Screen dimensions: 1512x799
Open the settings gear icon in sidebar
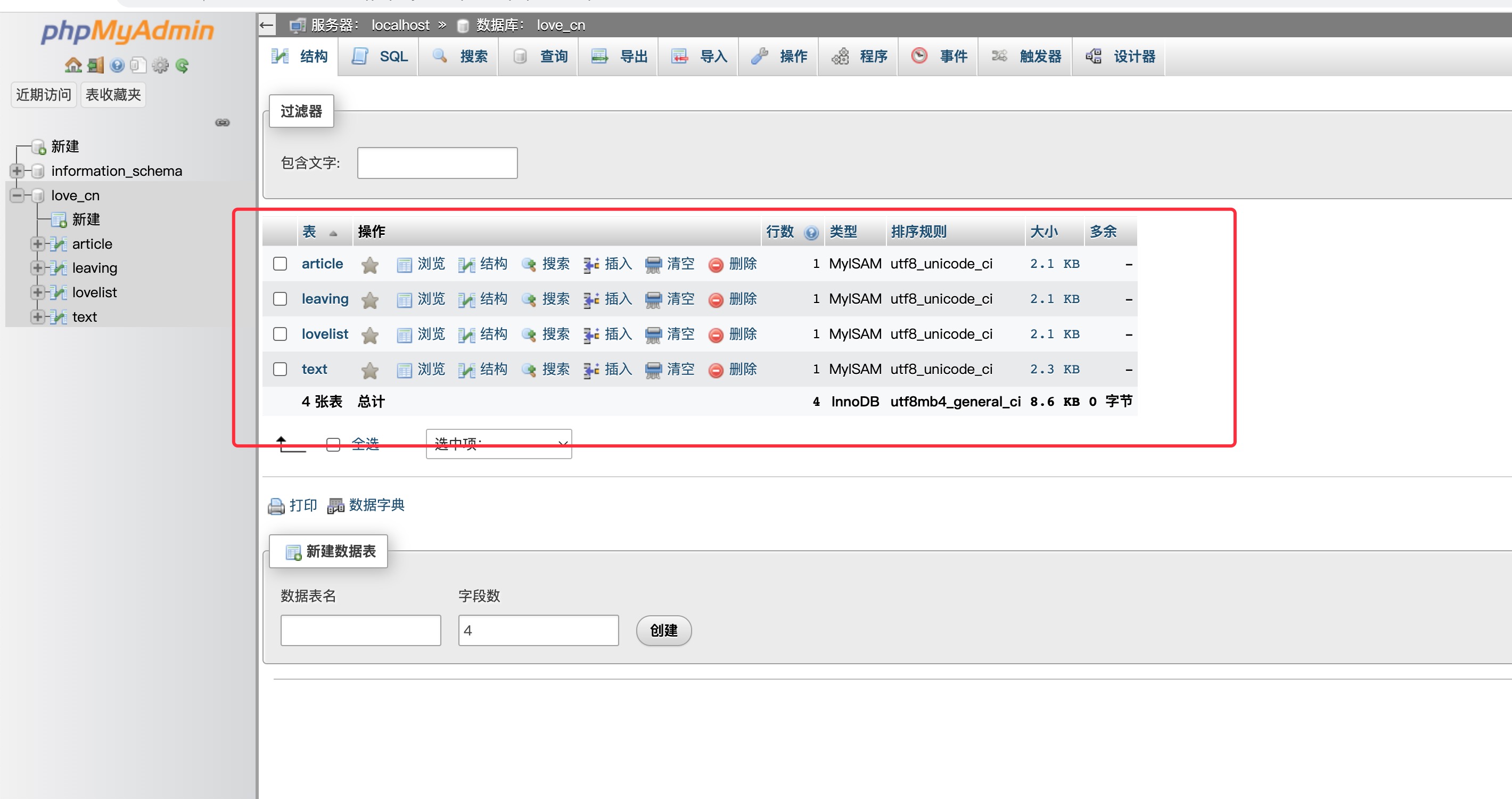tap(160, 65)
